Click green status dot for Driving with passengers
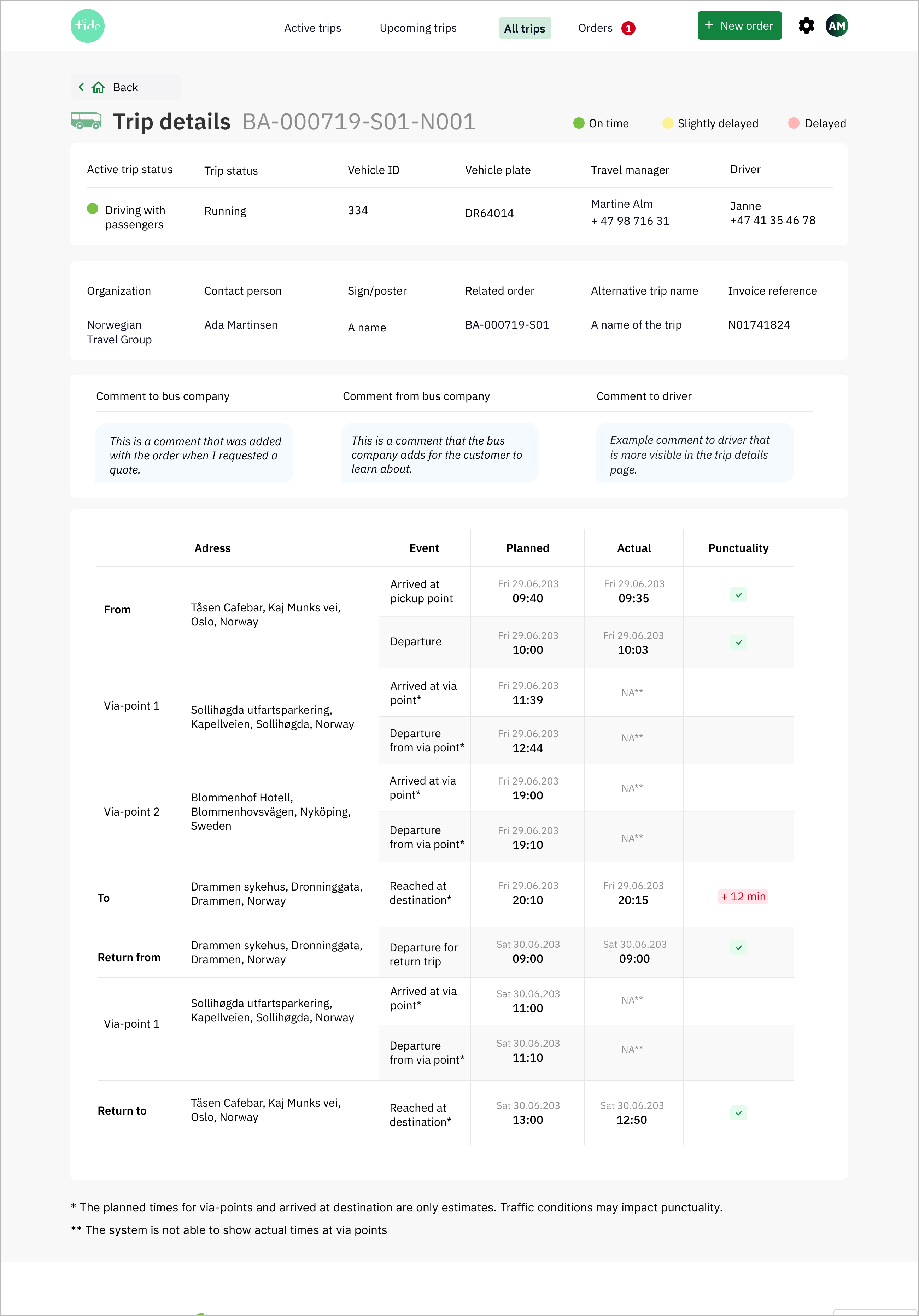 [x=92, y=208]
